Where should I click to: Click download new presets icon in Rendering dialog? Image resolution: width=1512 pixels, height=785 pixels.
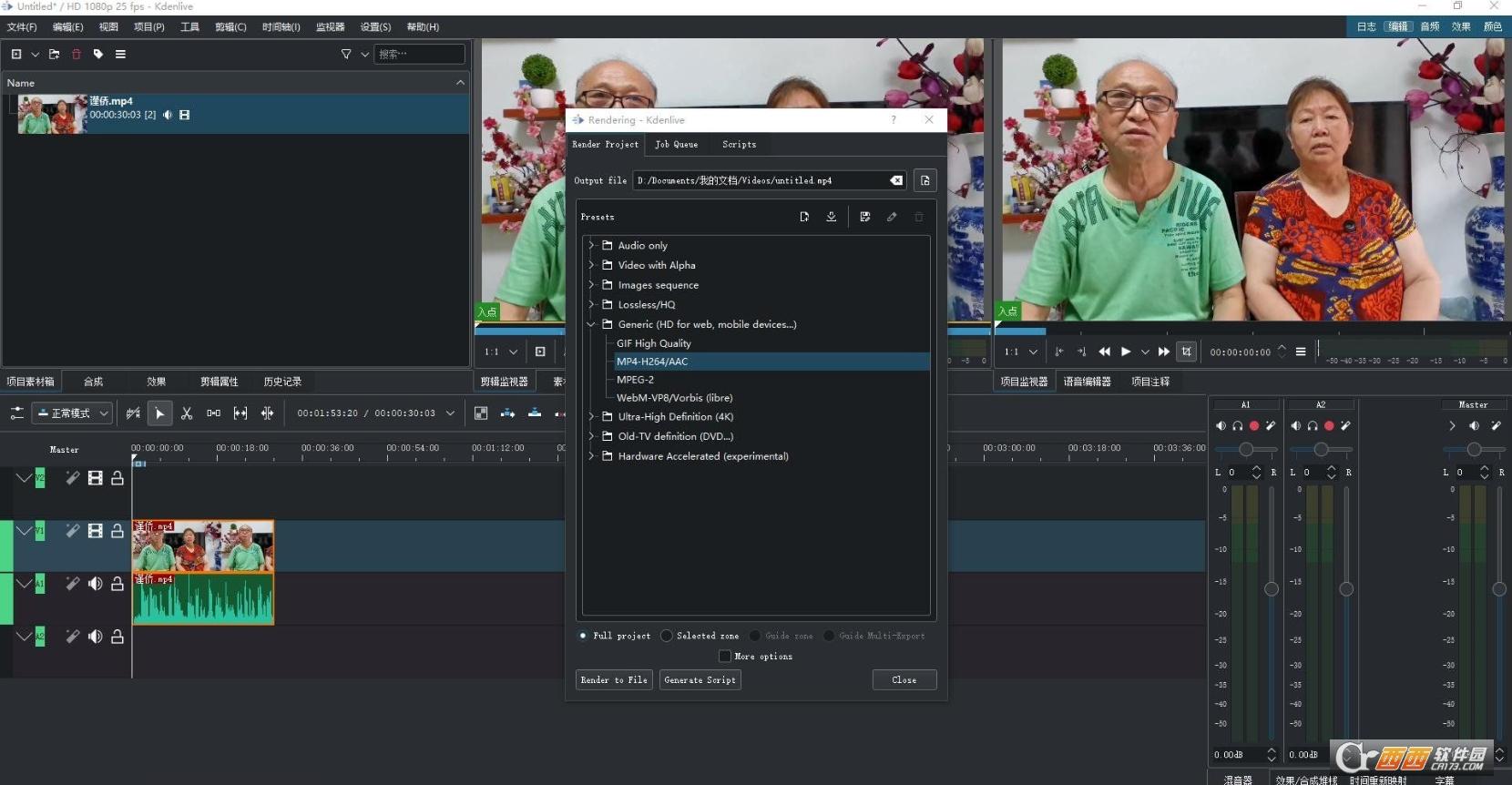tap(832, 217)
